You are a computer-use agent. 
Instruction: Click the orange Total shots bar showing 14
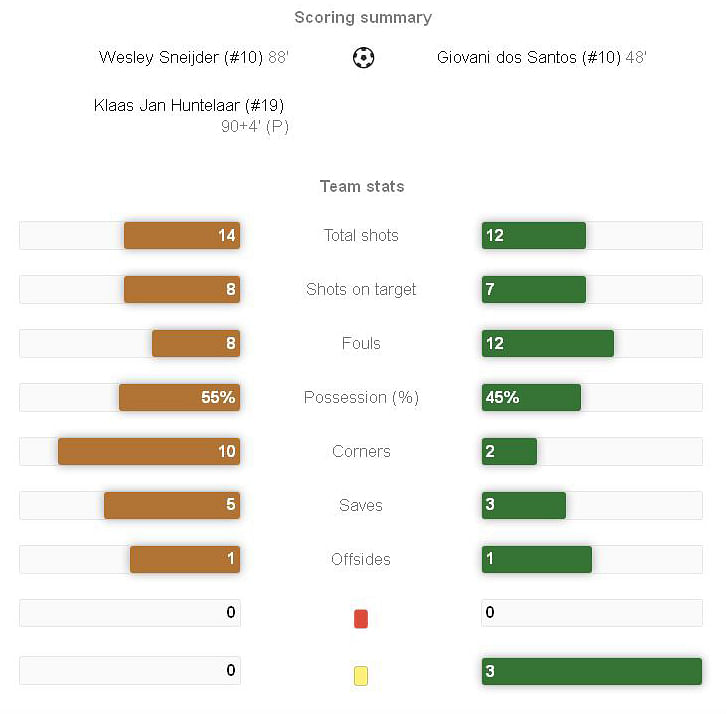(x=182, y=236)
